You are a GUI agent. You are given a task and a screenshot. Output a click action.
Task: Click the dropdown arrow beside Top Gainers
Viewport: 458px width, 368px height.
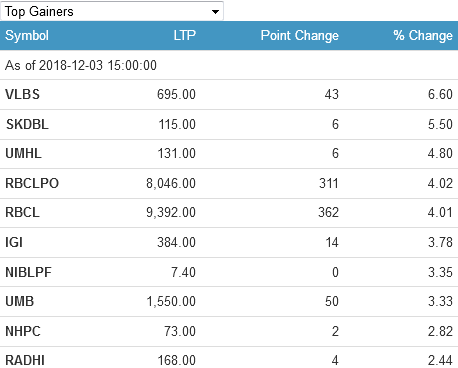215,12
